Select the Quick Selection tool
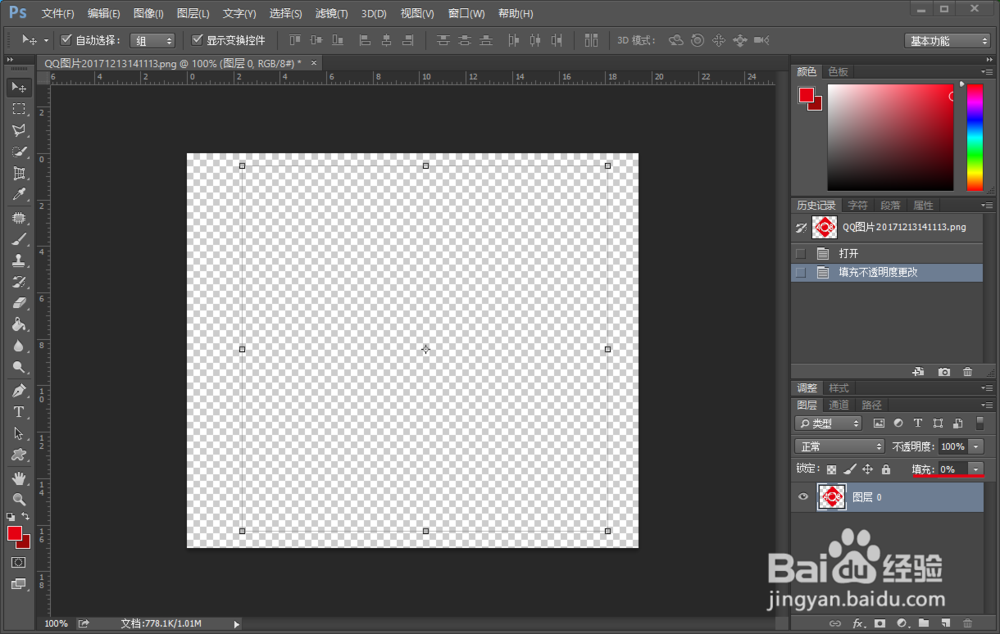 click(x=18, y=152)
